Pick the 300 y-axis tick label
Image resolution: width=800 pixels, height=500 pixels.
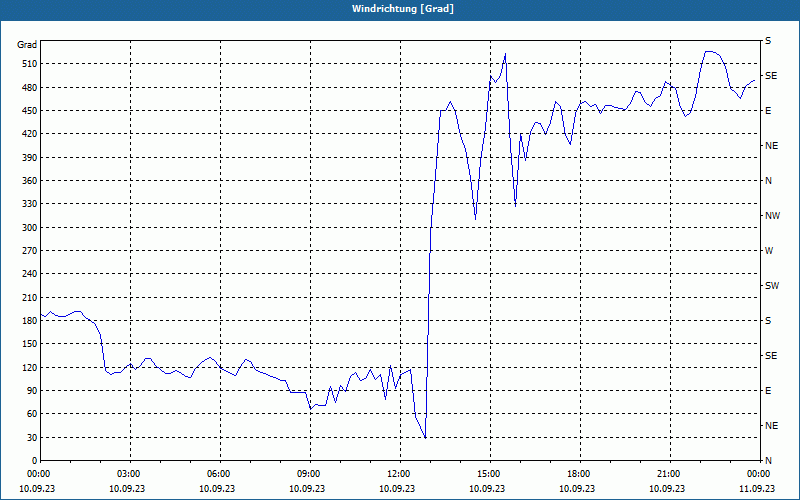click(31, 227)
